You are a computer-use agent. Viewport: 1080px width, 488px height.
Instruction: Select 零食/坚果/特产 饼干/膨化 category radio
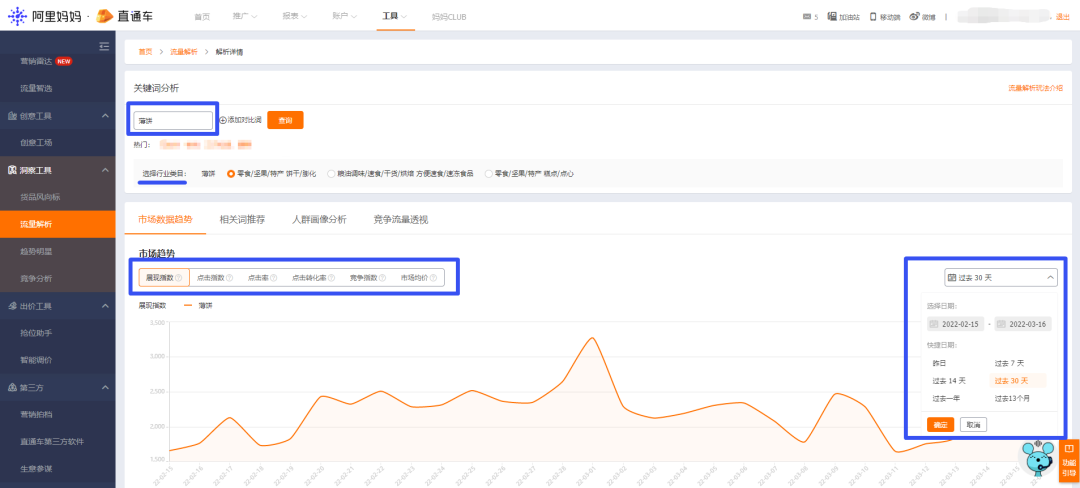231,174
